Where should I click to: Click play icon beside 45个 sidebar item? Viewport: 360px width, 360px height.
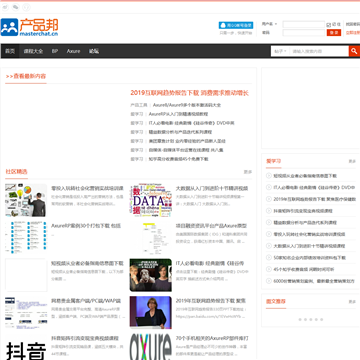(x=269, y=269)
